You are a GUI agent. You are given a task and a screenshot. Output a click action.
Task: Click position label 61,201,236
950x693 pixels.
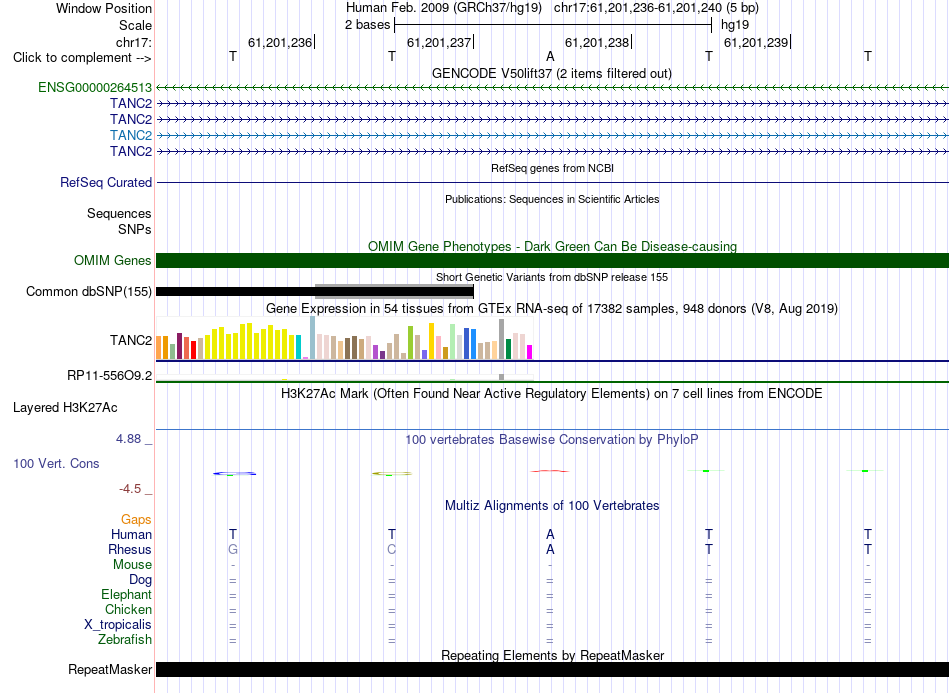pyautogui.click(x=280, y=42)
